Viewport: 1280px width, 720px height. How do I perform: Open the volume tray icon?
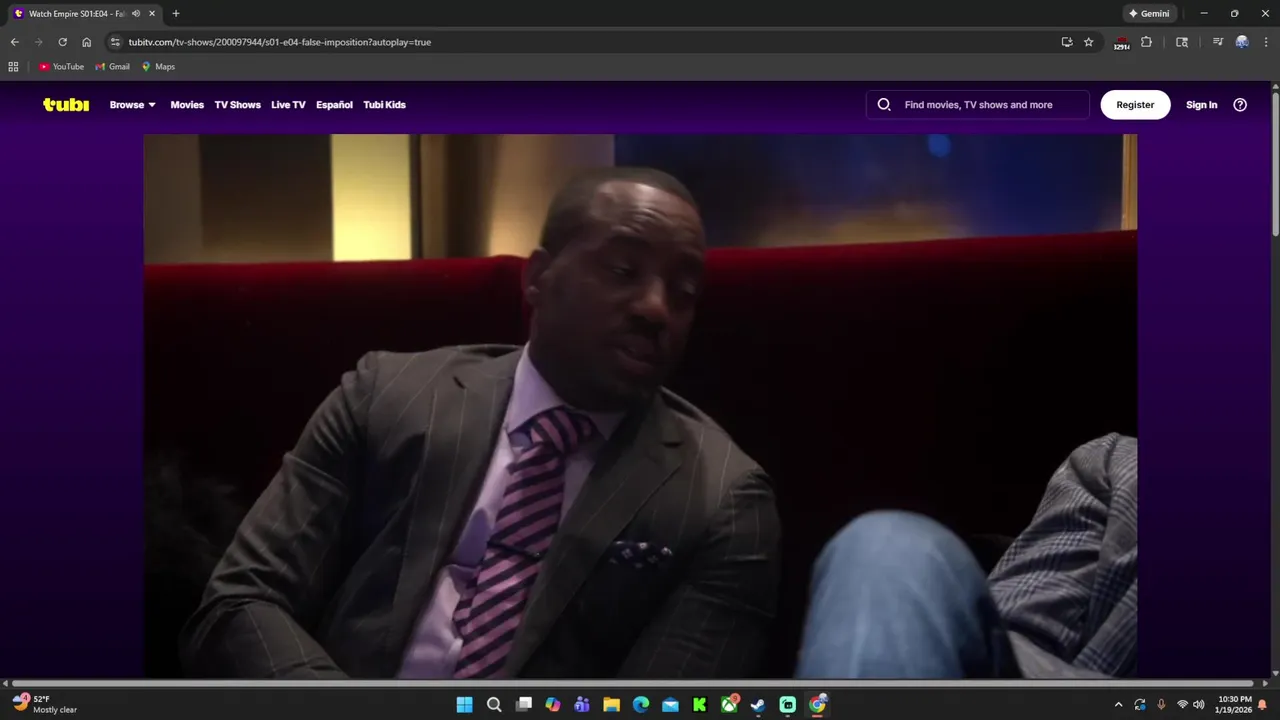point(1199,705)
